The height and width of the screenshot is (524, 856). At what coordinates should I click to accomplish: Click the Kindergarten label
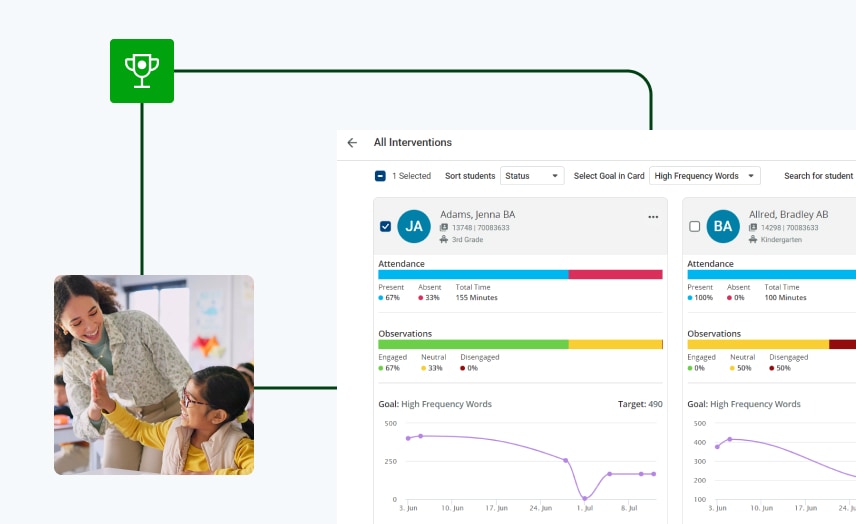pyautogui.click(x=781, y=240)
